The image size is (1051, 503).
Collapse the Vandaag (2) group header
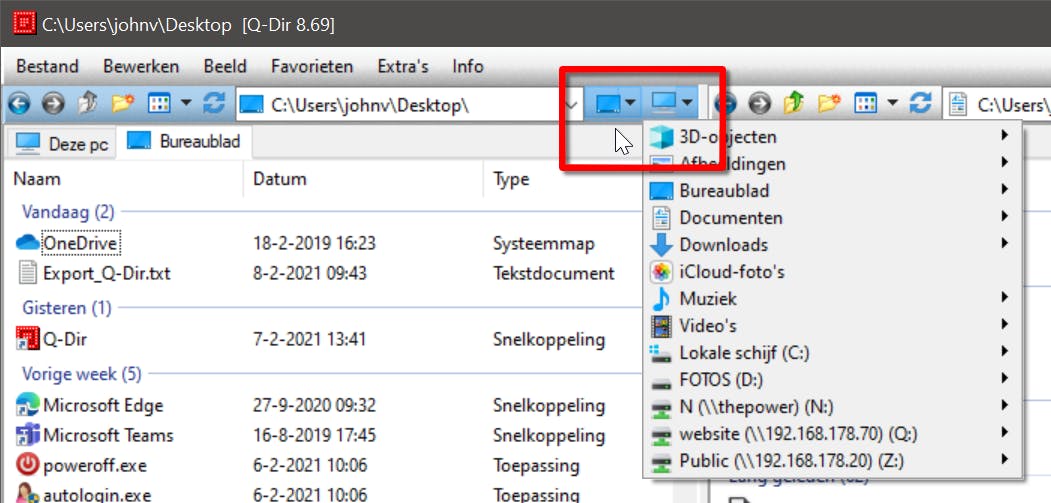point(68,212)
